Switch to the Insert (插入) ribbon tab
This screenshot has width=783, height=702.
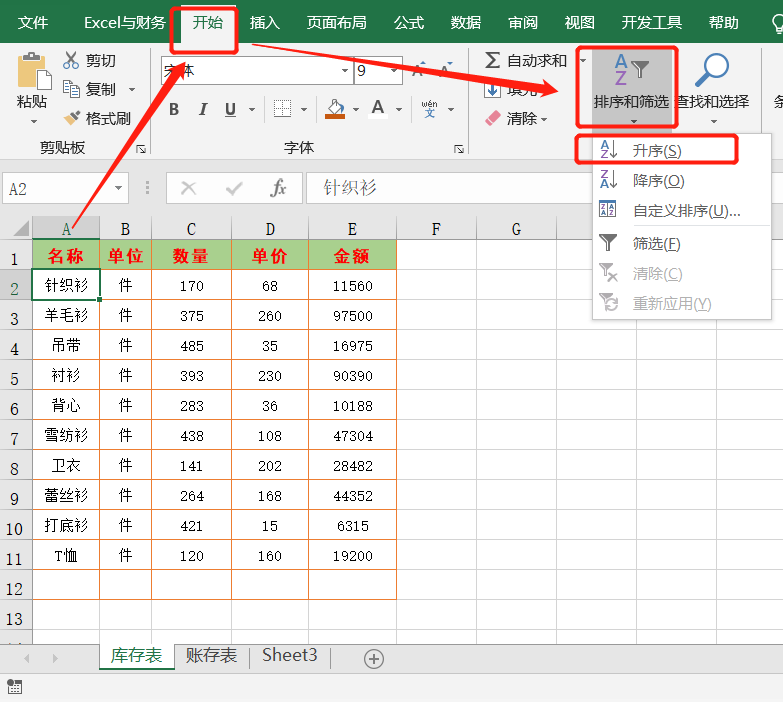265,22
